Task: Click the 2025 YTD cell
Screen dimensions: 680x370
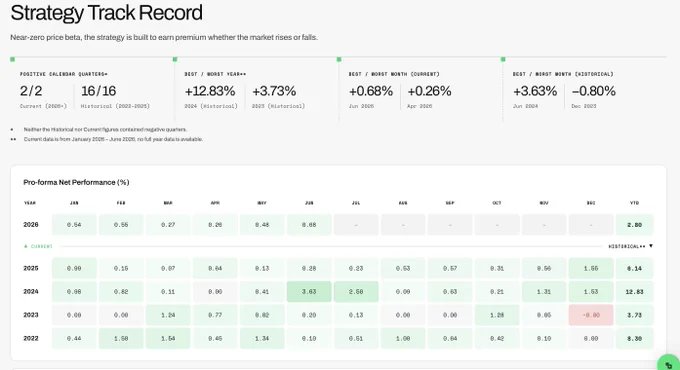Action: coord(634,268)
